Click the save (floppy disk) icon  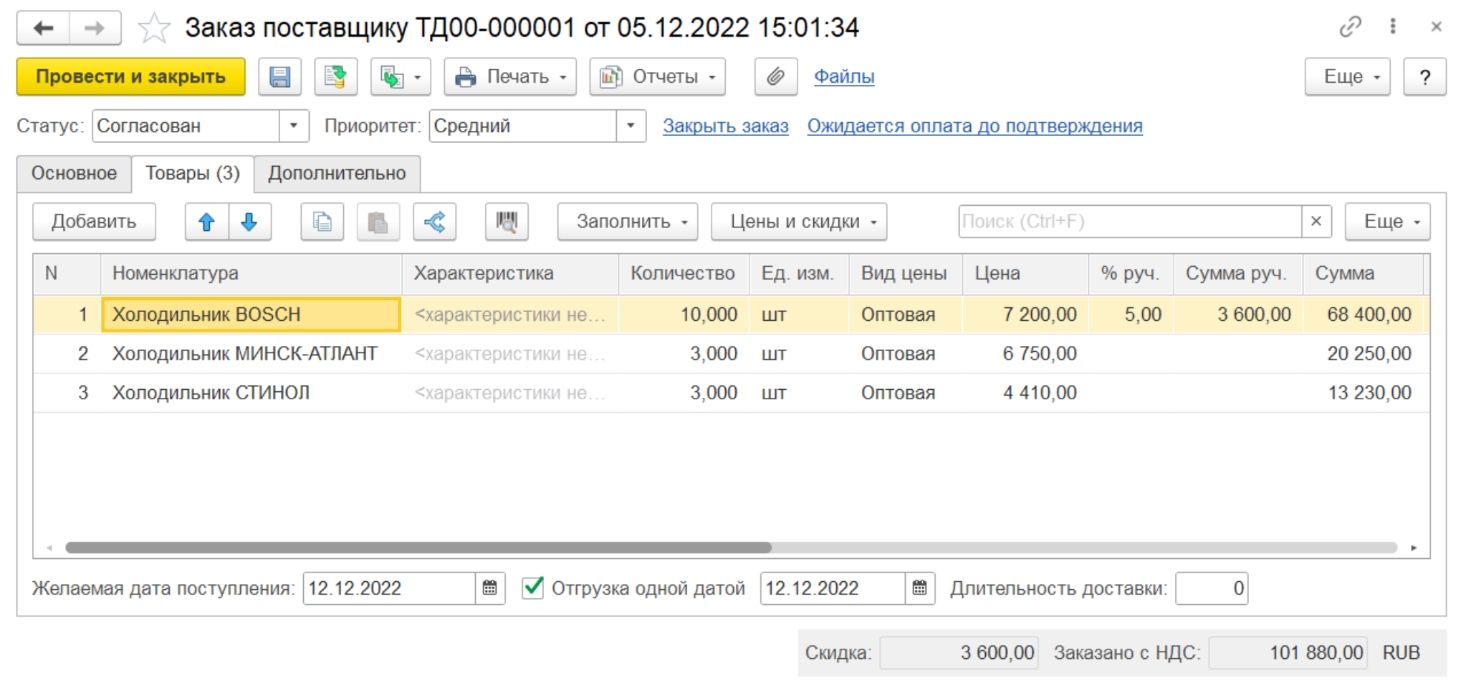pos(280,77)
